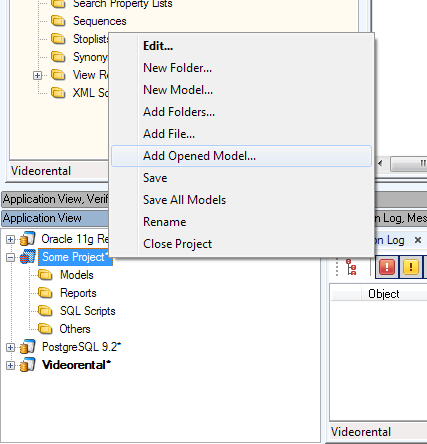Select Close Project menu entry

pos(241,244)
